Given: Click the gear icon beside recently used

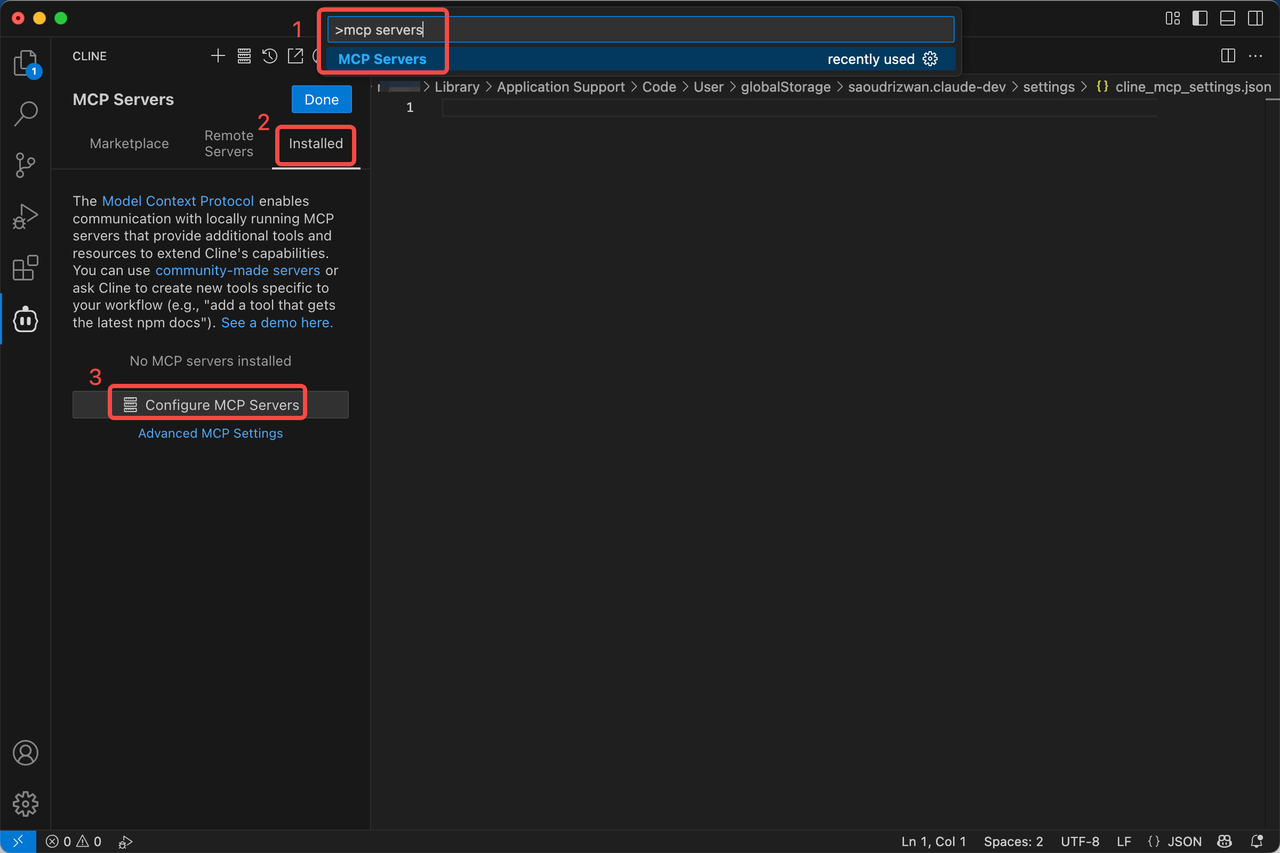Looking at the screenshot, I should 930,59.
